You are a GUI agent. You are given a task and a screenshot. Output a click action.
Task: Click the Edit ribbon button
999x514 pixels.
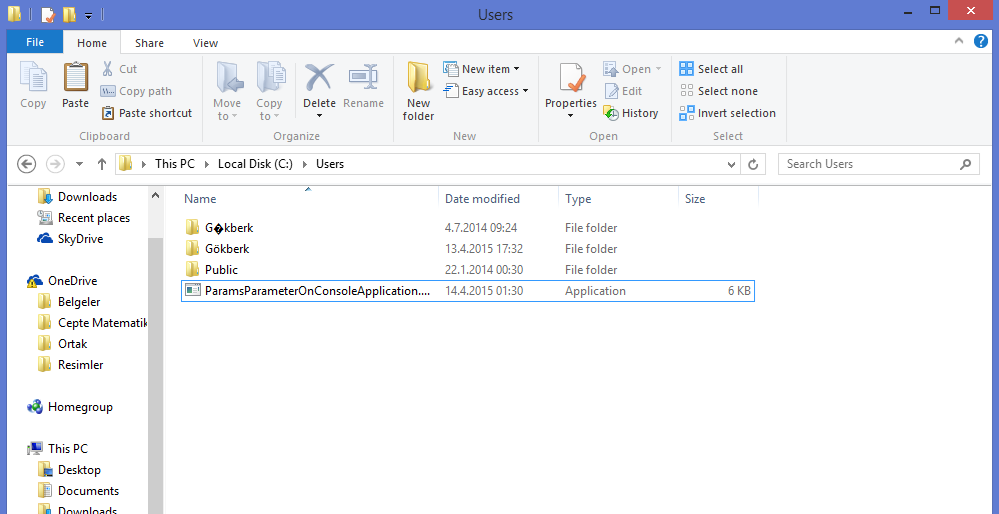[622, 91]
